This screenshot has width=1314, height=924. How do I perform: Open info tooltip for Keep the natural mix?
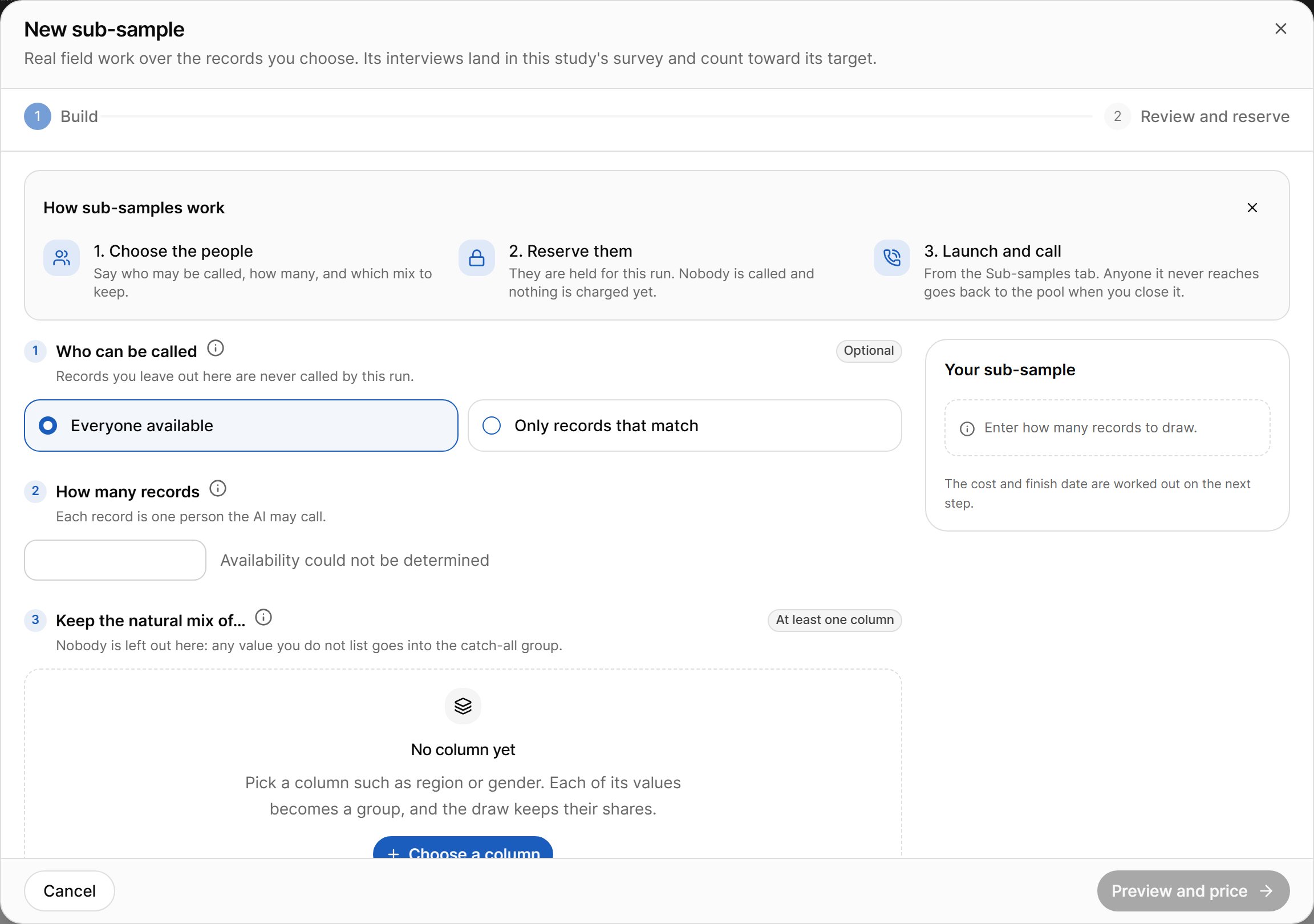click(263, 617)
